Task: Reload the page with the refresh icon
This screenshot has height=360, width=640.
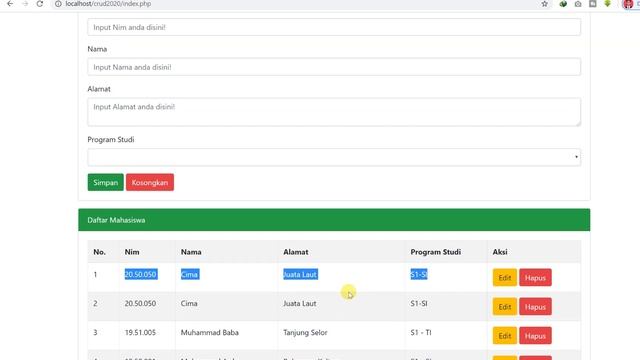Action: 40,4
